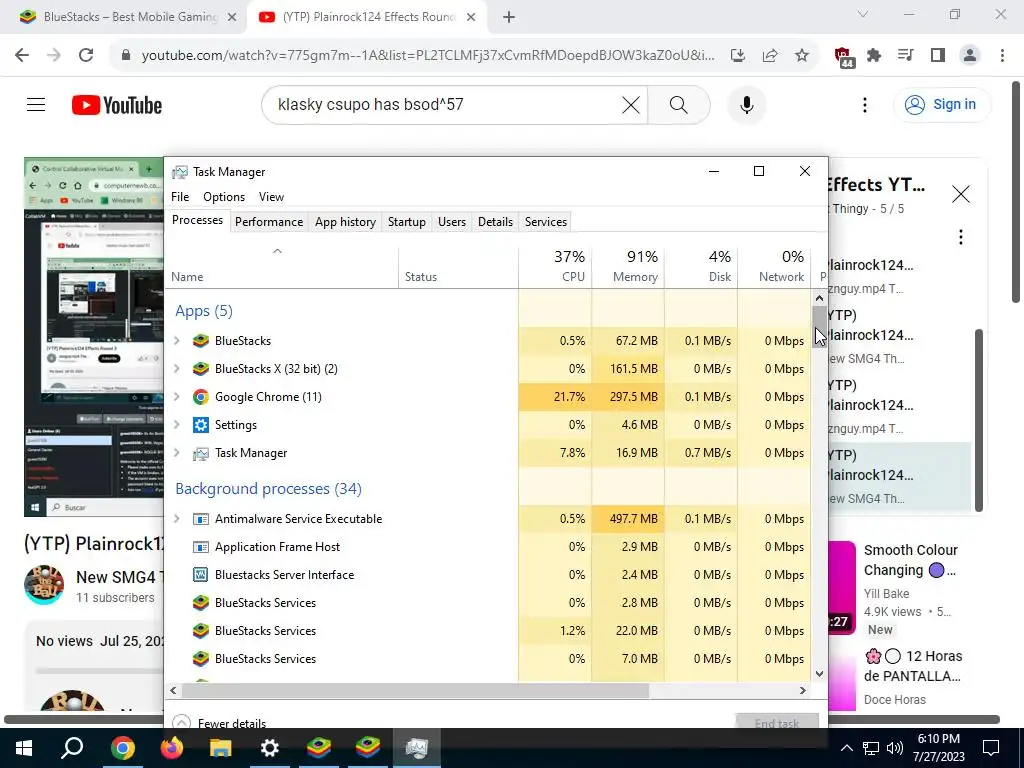
Task: Select the Application Frame Host process
Action: pos(487,547)
